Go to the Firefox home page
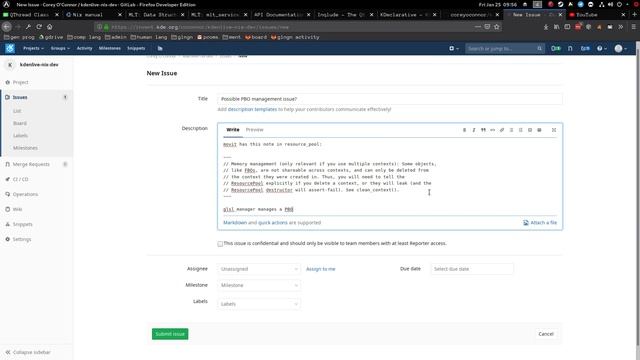This screenshot has height=360, width=640. coord(49,27)
